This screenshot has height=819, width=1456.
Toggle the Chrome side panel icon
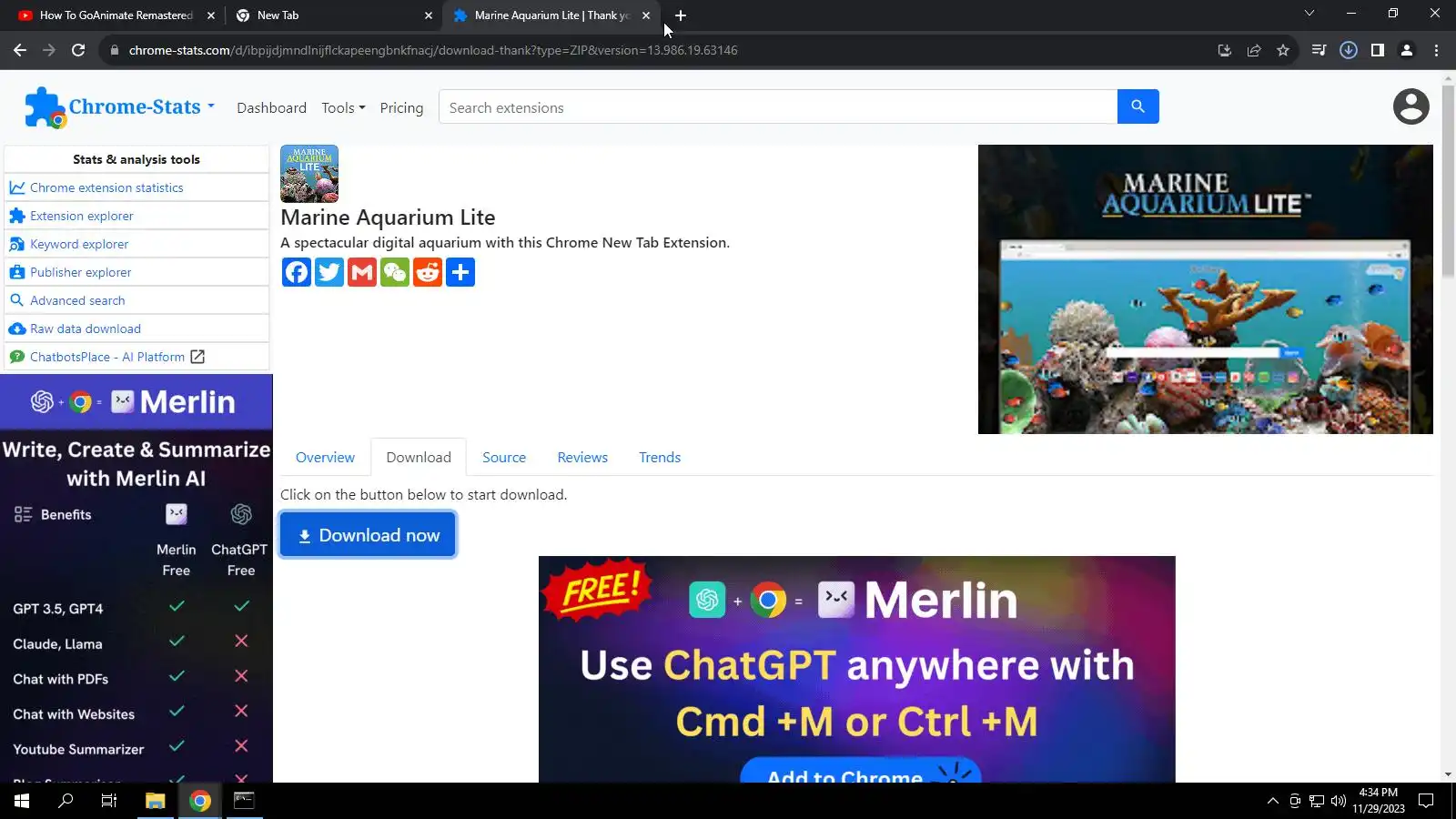(x=1378, y=50)
